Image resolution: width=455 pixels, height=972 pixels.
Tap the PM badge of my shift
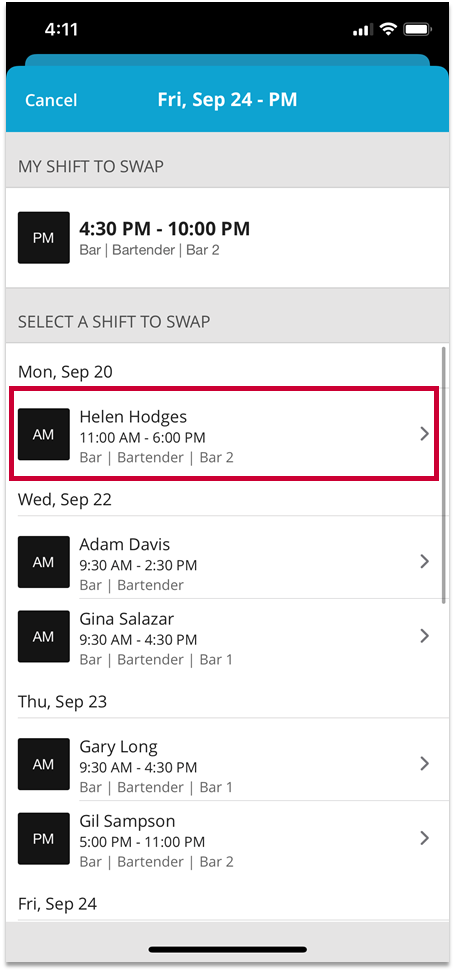point(43,237)
